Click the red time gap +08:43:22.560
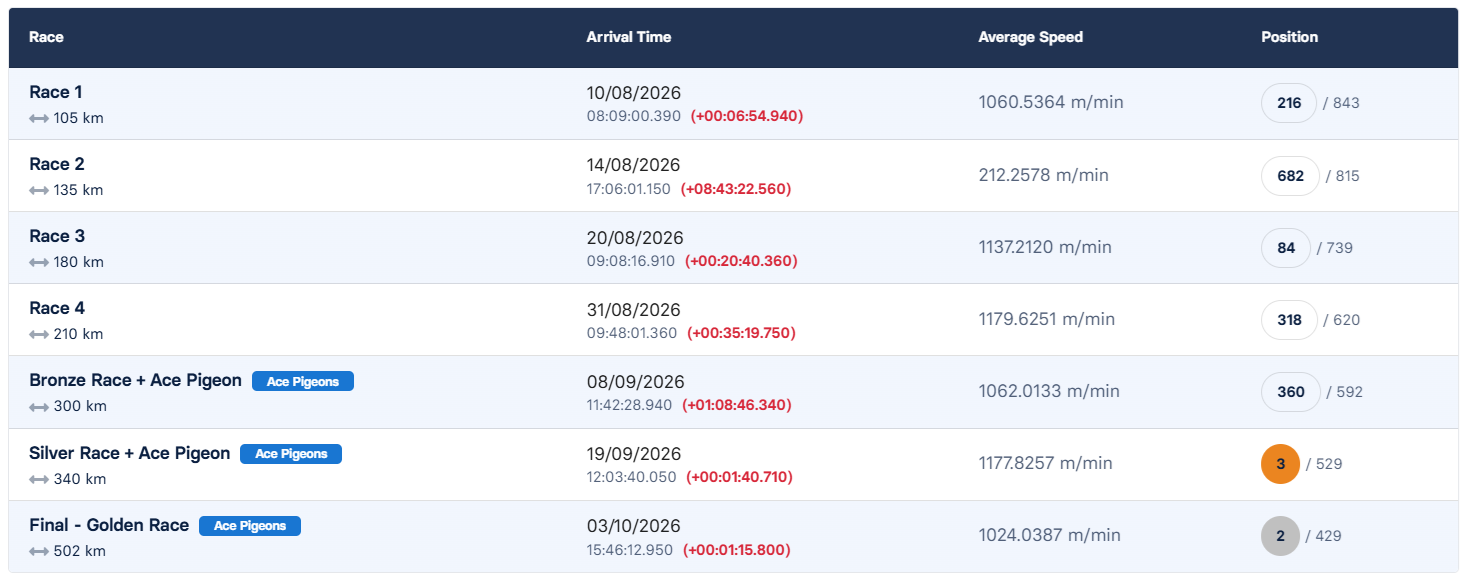This screenshot has width=1468, height=584. pyautogui.click(x=736, y=189)
